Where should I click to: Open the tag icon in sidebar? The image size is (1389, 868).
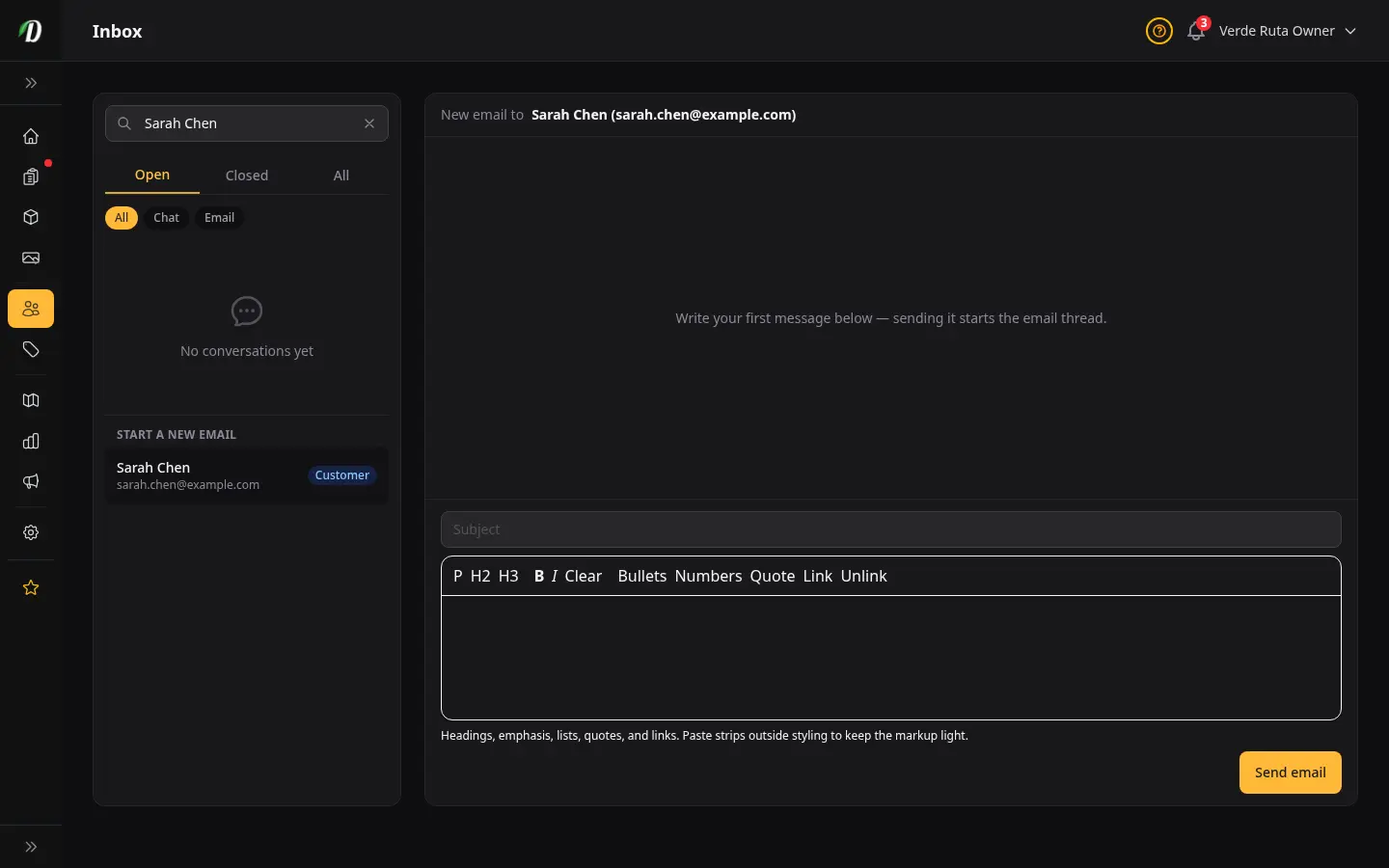[31, 349]
